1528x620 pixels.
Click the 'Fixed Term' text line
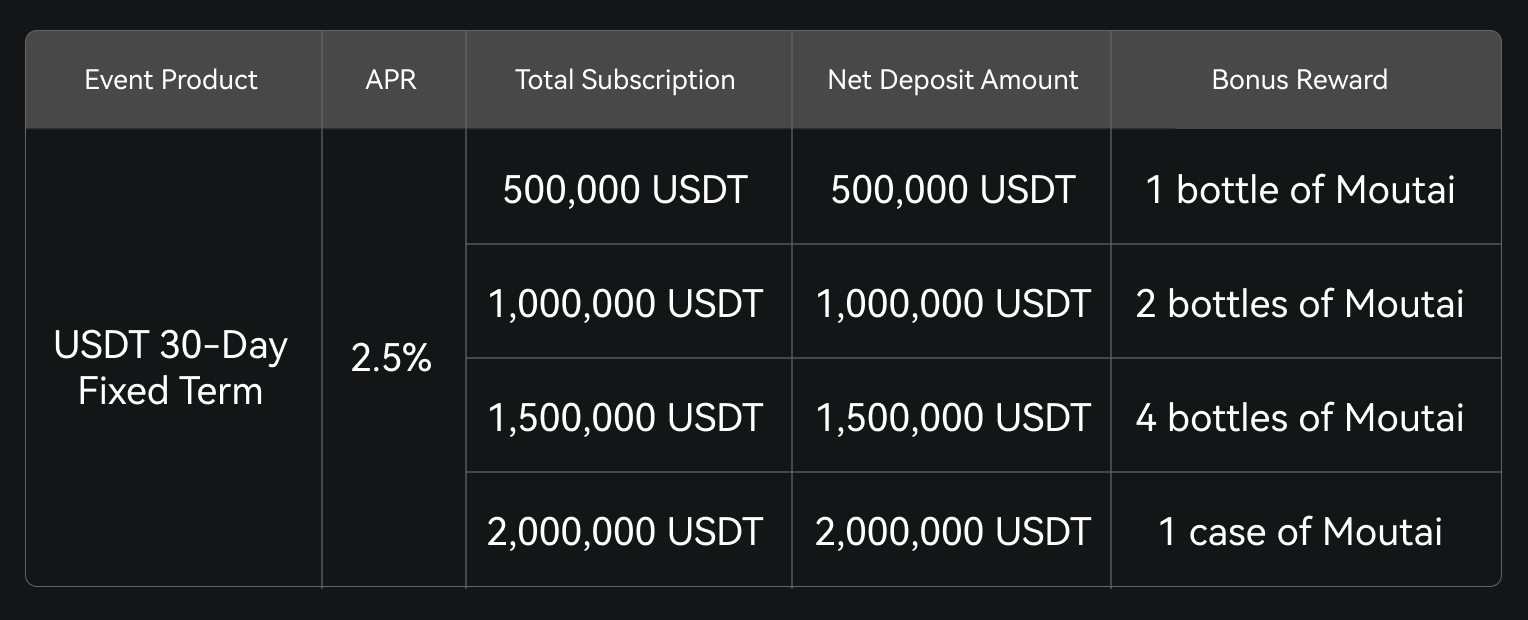(x=171, y=391)
